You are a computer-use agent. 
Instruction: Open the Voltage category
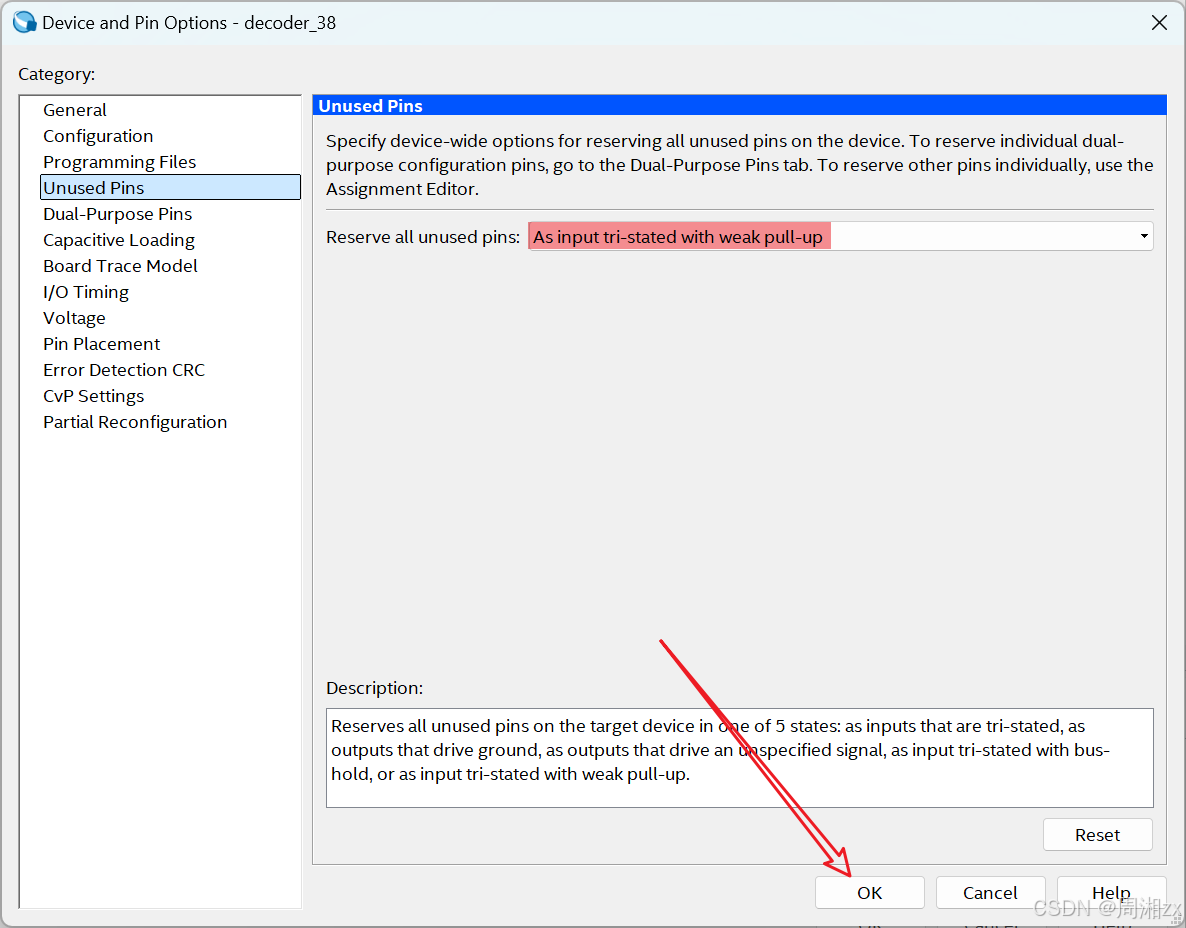[74, 318]
